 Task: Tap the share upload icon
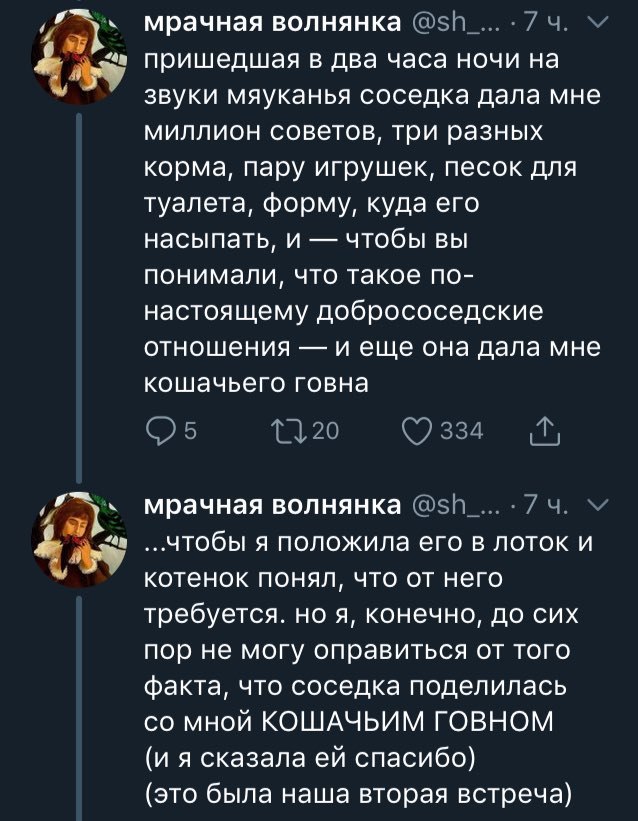coord(545,430)
